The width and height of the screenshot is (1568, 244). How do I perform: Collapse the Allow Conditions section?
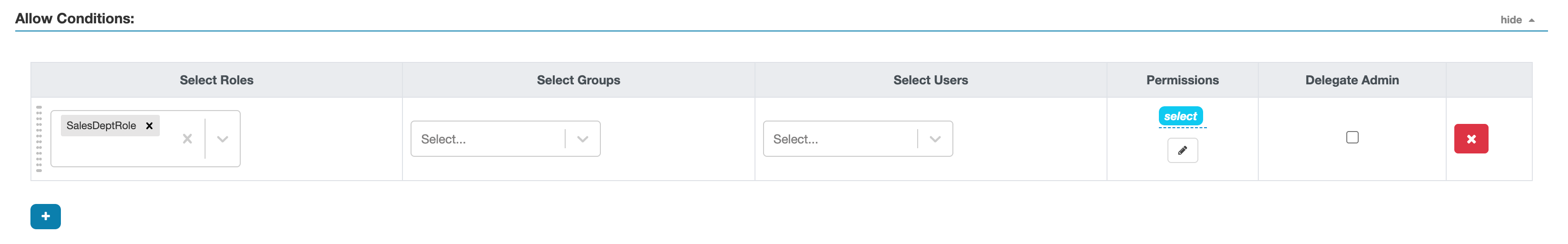click(x=1517, y=20)
